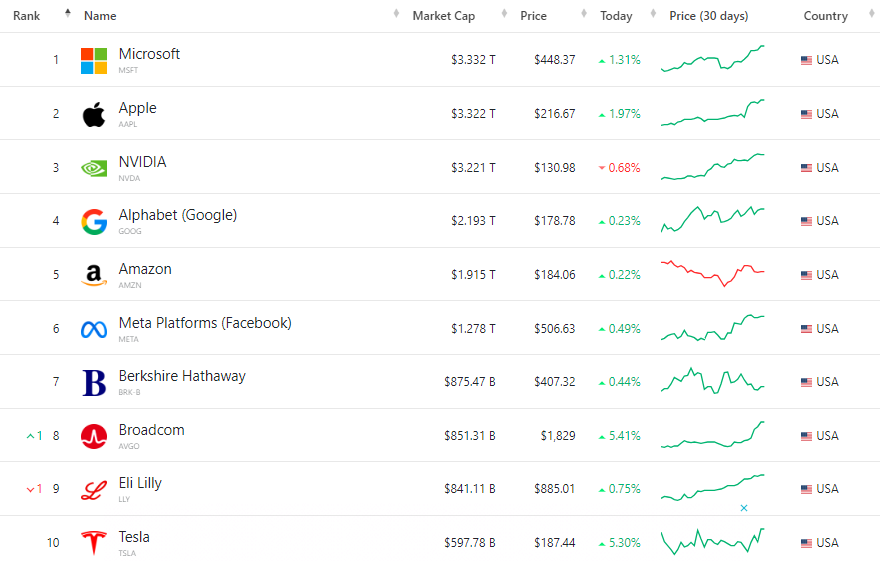Open the Eli Lilly company link

point(140,483)
